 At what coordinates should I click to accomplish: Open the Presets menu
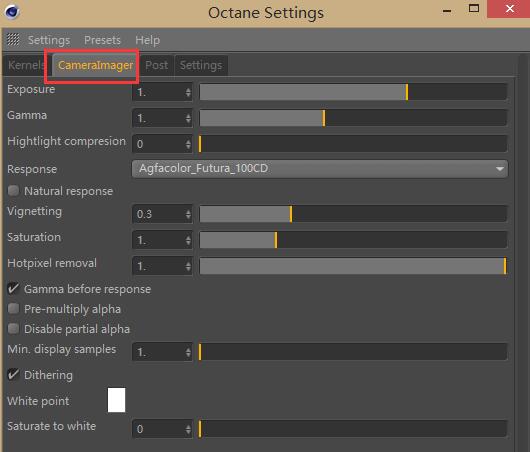[102, 40]
